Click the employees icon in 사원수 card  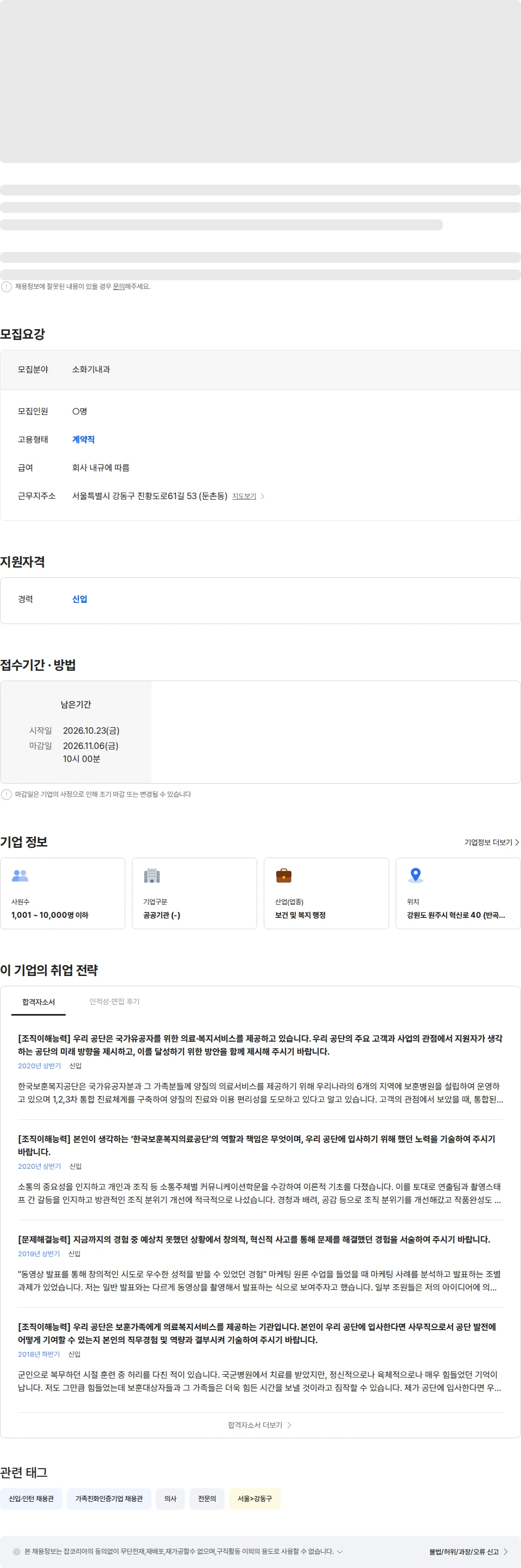20,876
